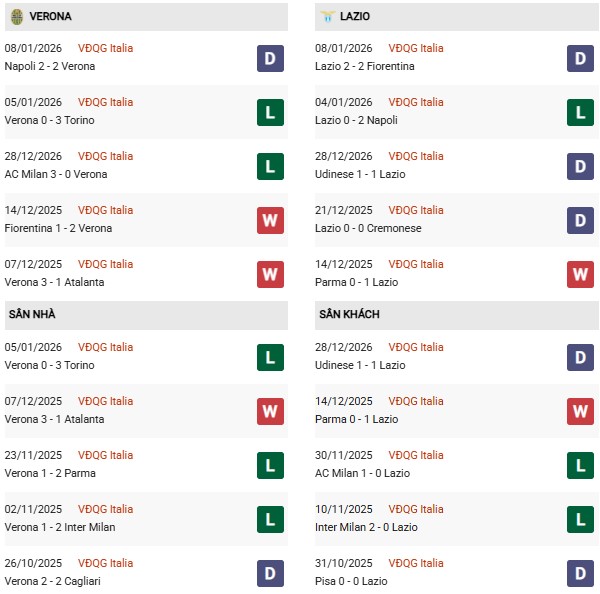Open VĐQG Italia link beside 21/12/2025
600x594 pixels.
[416, 210]
